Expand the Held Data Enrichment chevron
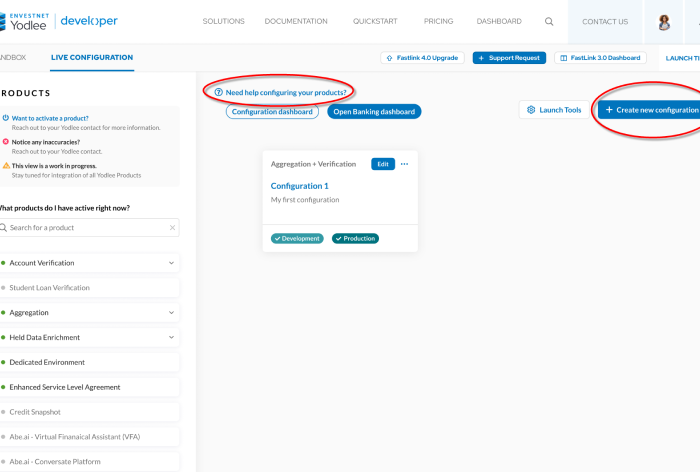The height and width of the screenshot is (472, 700). coord(171,337)
